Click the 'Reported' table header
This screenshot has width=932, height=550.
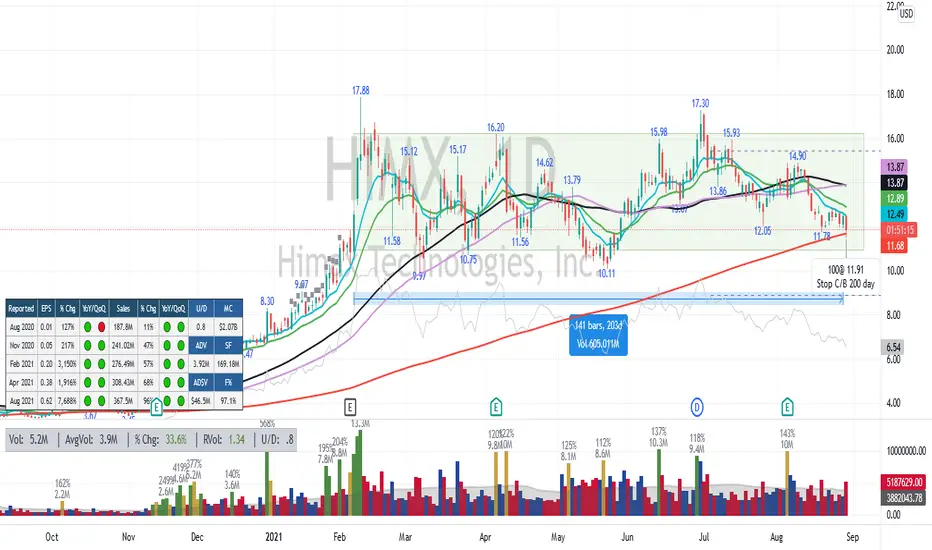point(21,309)
